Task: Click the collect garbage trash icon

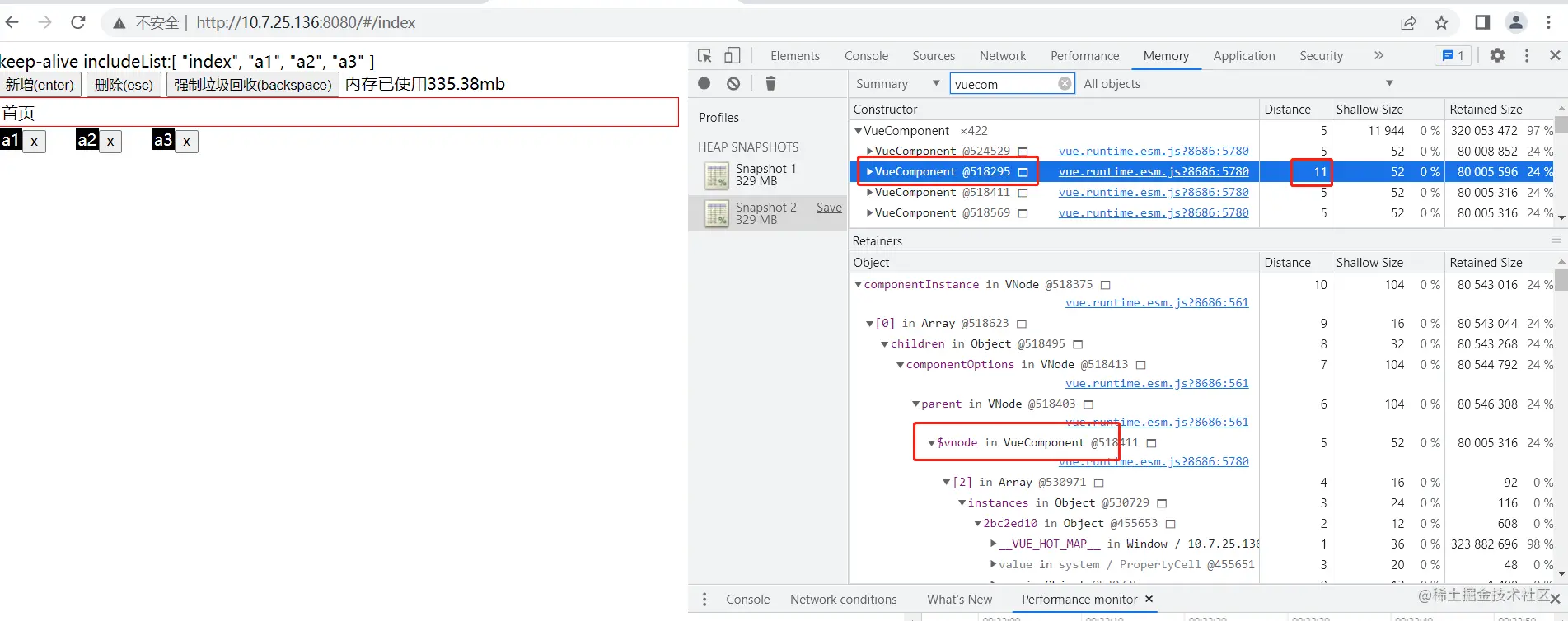Action: 770,83
